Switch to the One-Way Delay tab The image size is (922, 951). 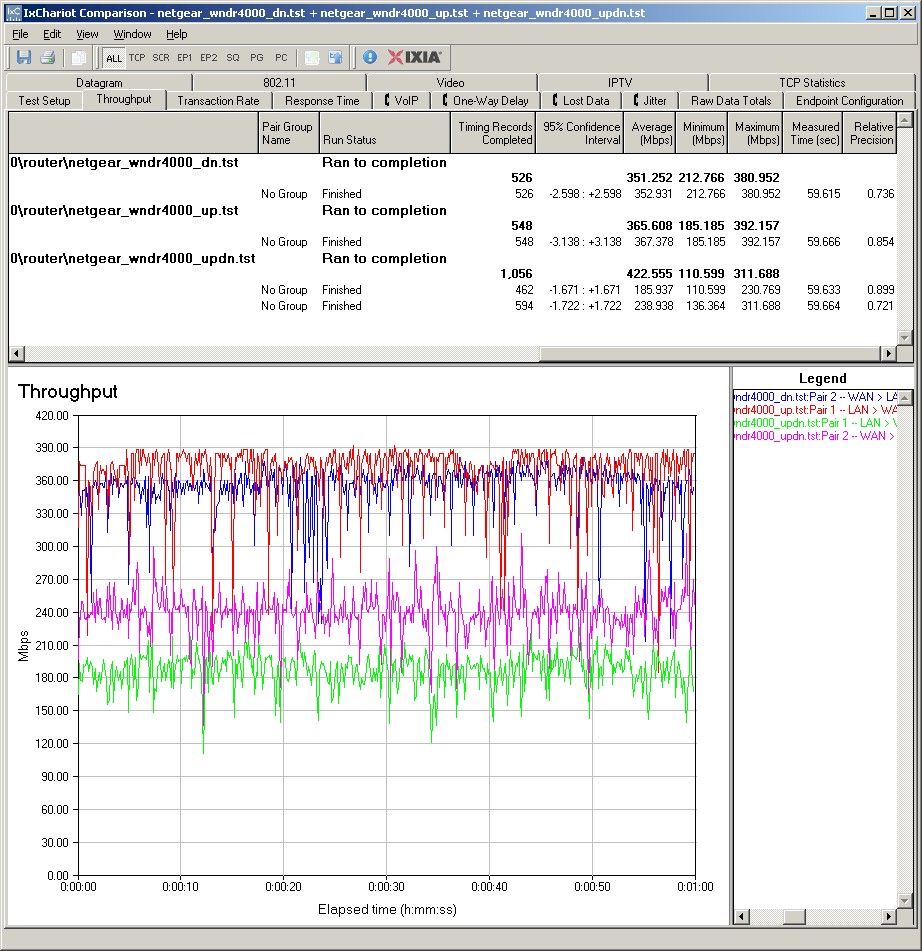[x=485, y=101]
